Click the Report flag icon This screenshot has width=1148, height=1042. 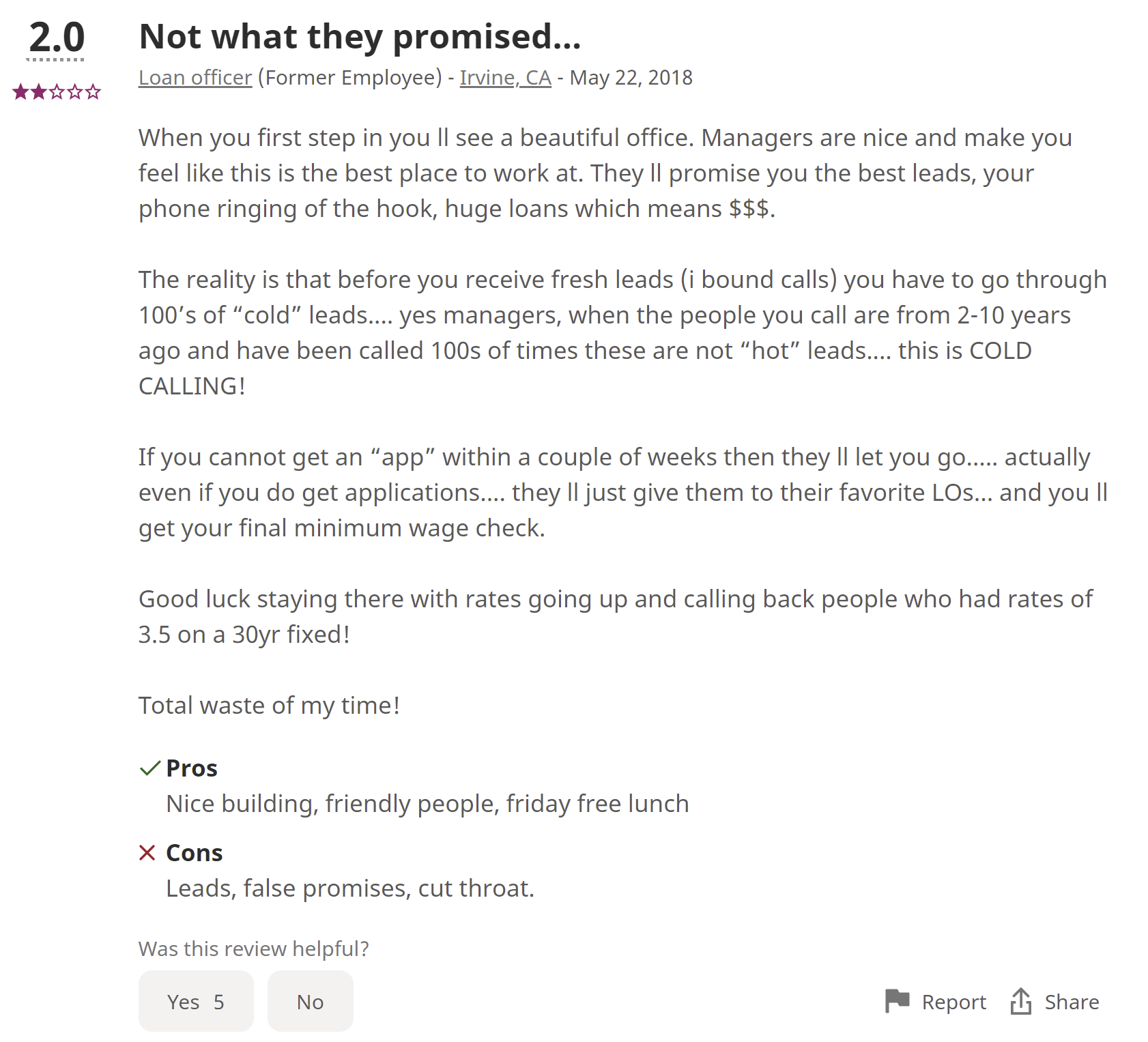[897, 1000]
